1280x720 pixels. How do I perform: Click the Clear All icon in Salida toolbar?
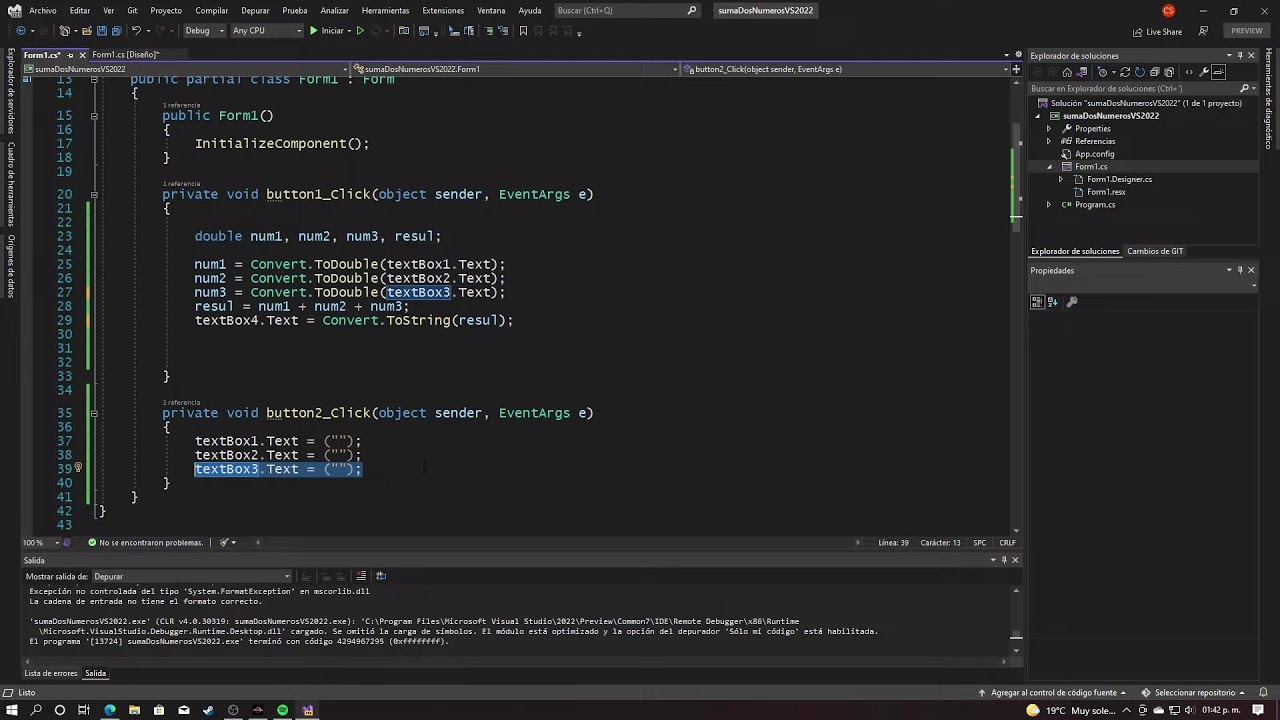tap(361, 576)
